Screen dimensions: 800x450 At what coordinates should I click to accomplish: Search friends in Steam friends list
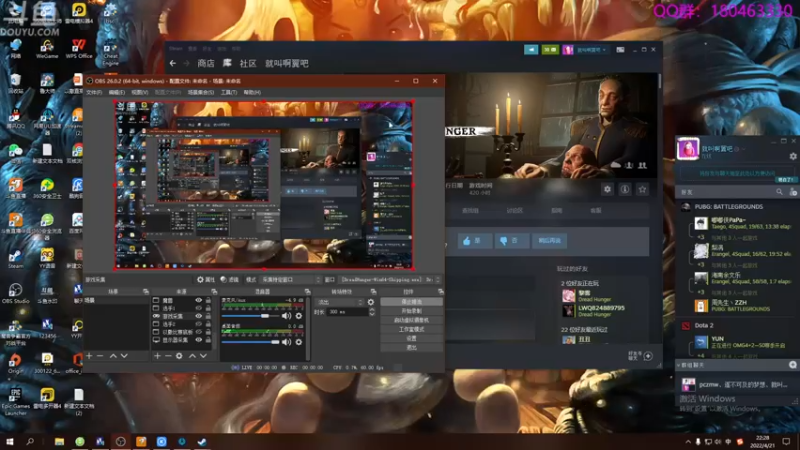pyautogui.click(x=779, y=192)
